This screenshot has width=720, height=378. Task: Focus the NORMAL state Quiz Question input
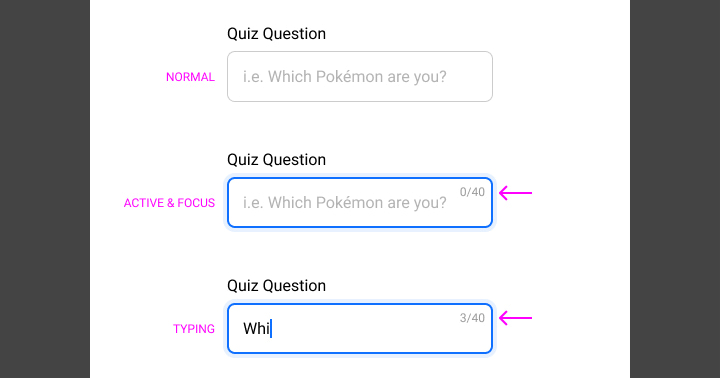pyautogui.click(x=360, y=76)
